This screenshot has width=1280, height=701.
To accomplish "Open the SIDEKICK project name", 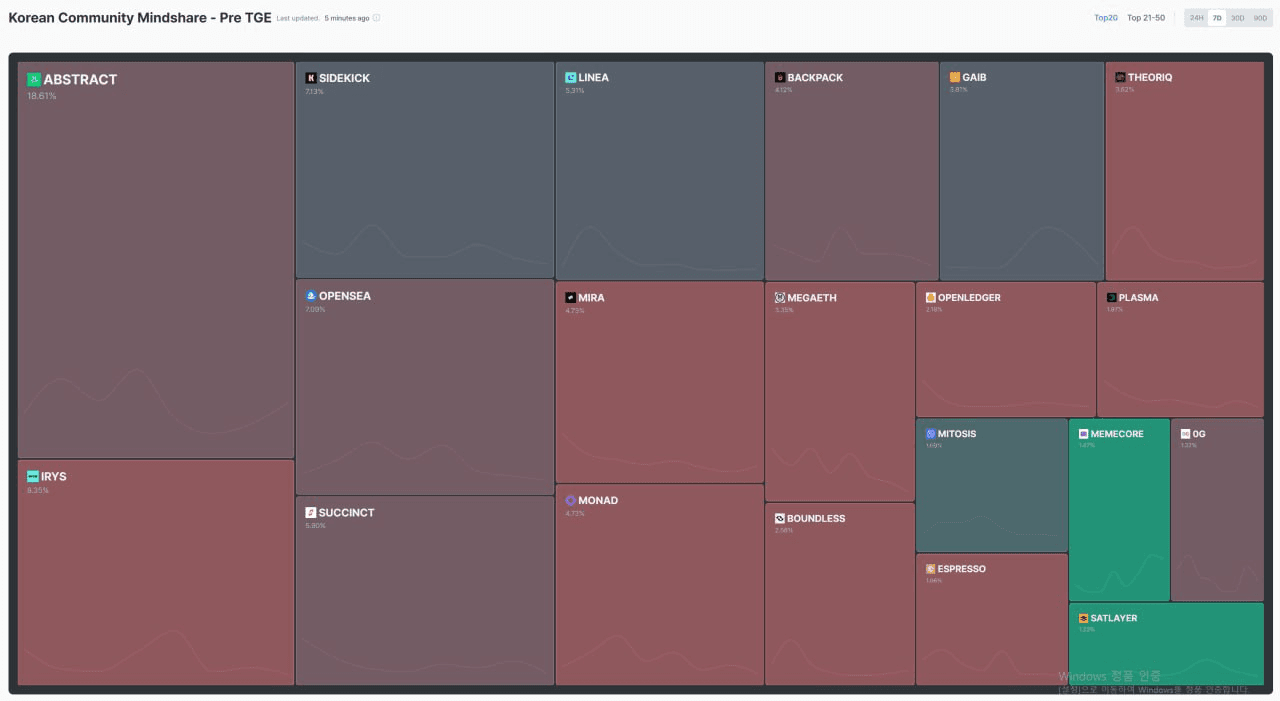I will point(344,78).
